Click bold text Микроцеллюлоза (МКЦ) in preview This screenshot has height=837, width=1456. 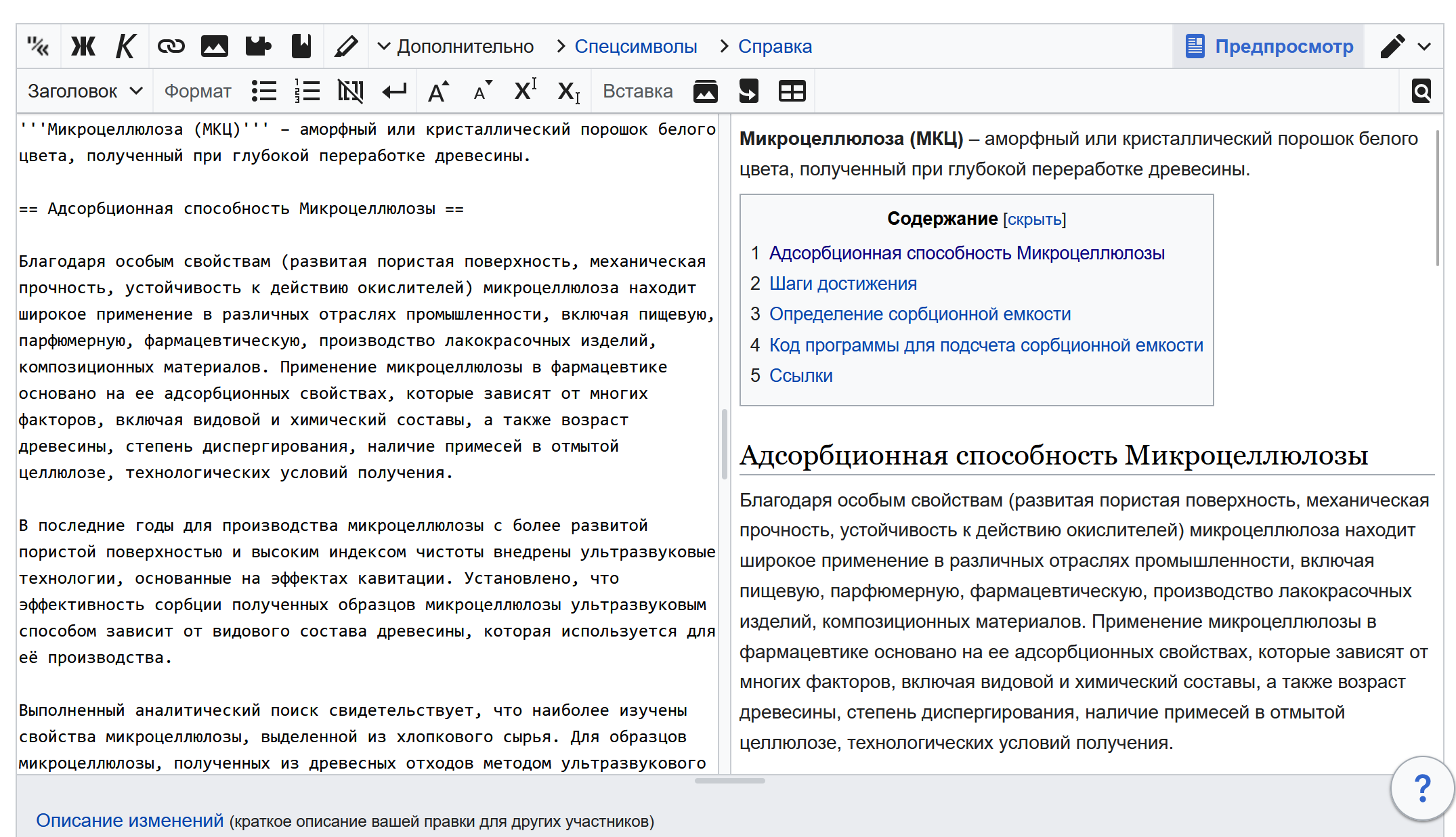pyautogui.click(x=851, y=138)
